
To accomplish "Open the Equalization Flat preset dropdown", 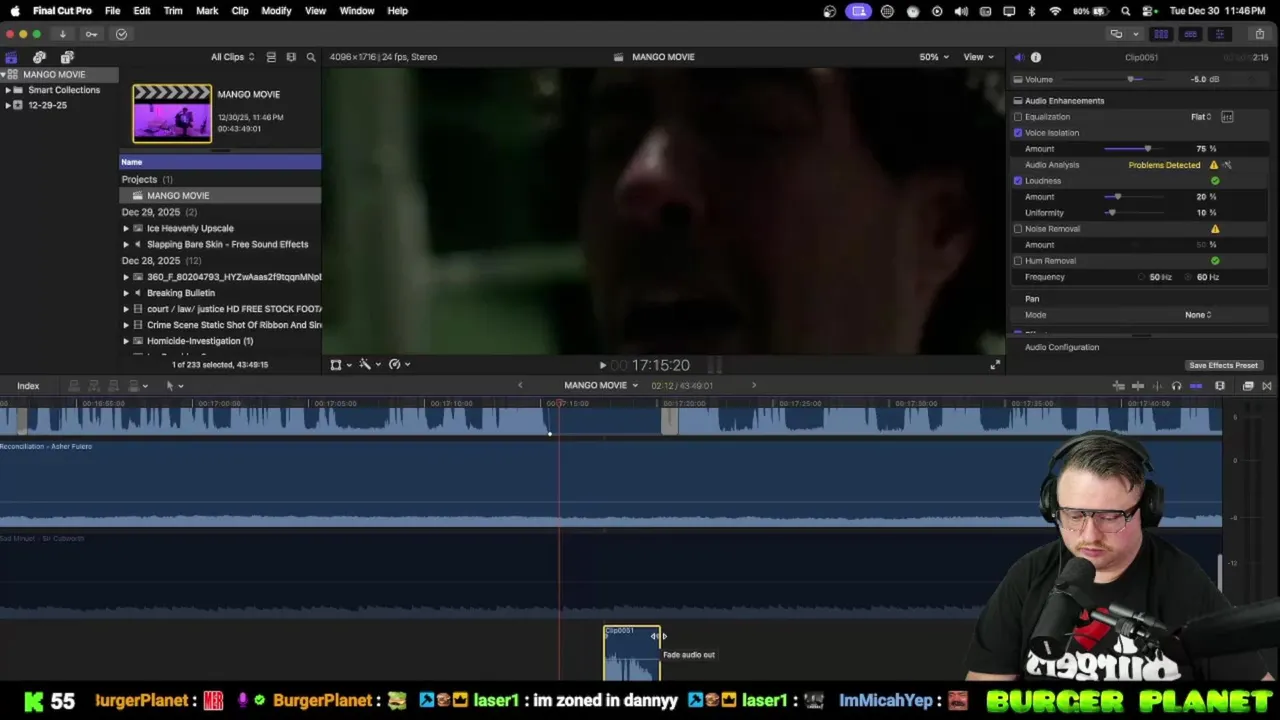I will [x=1201, y=117].
